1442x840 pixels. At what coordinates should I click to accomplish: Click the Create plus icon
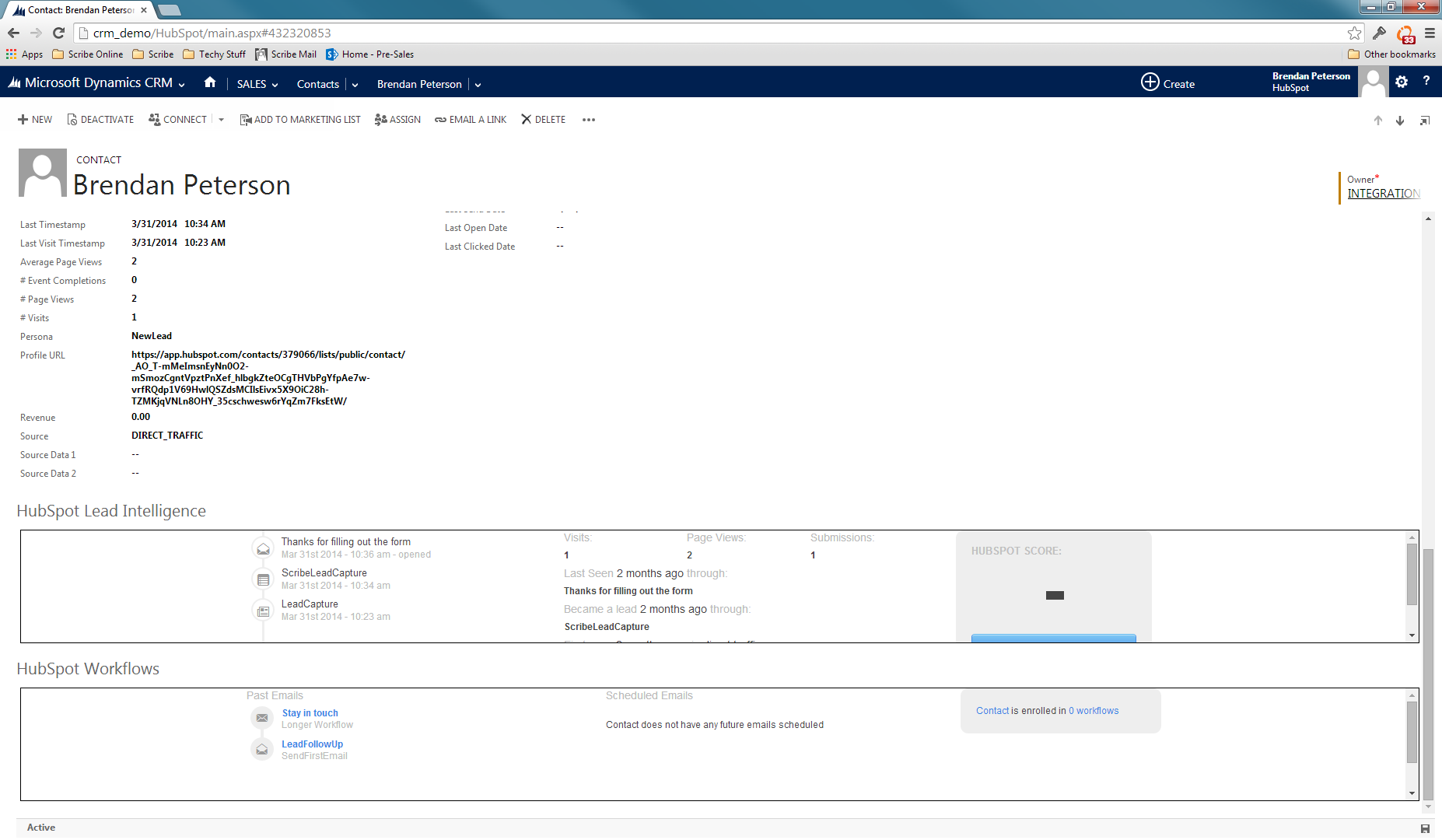1150,82
